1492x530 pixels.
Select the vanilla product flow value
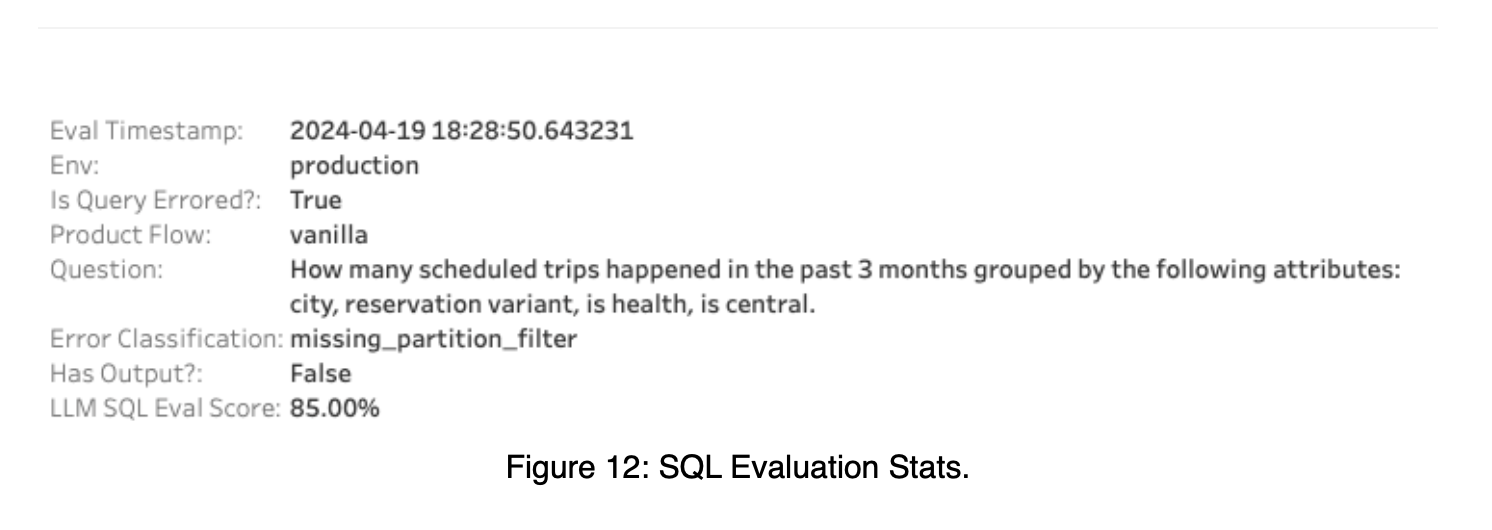[329, 235]
